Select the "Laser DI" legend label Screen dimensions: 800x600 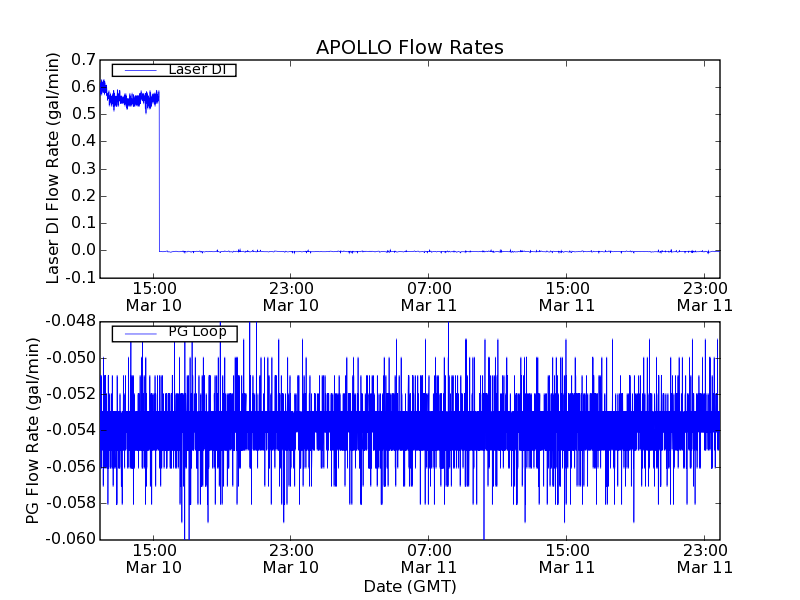pos(196,69)
